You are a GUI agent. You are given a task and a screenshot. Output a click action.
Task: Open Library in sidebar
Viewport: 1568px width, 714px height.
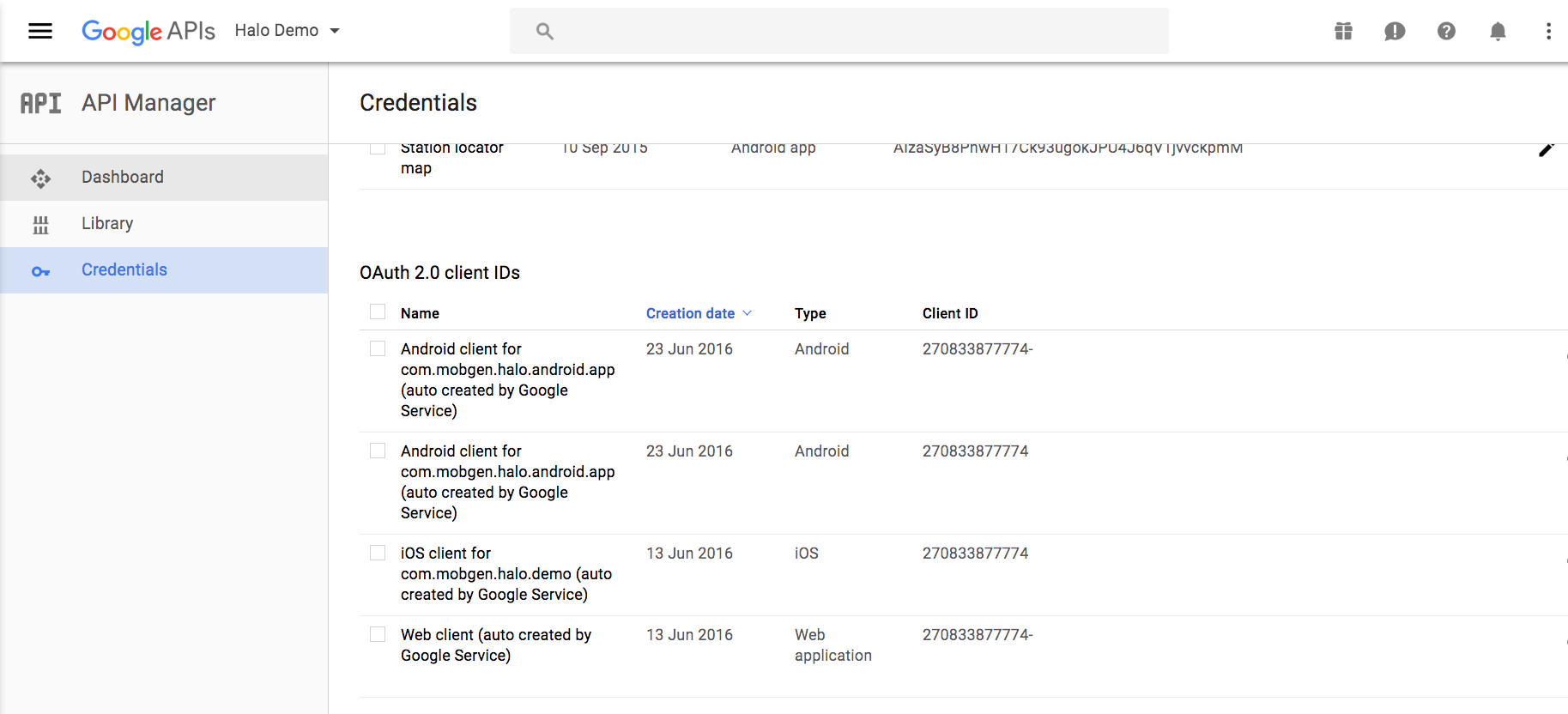[x=164, y=224]
